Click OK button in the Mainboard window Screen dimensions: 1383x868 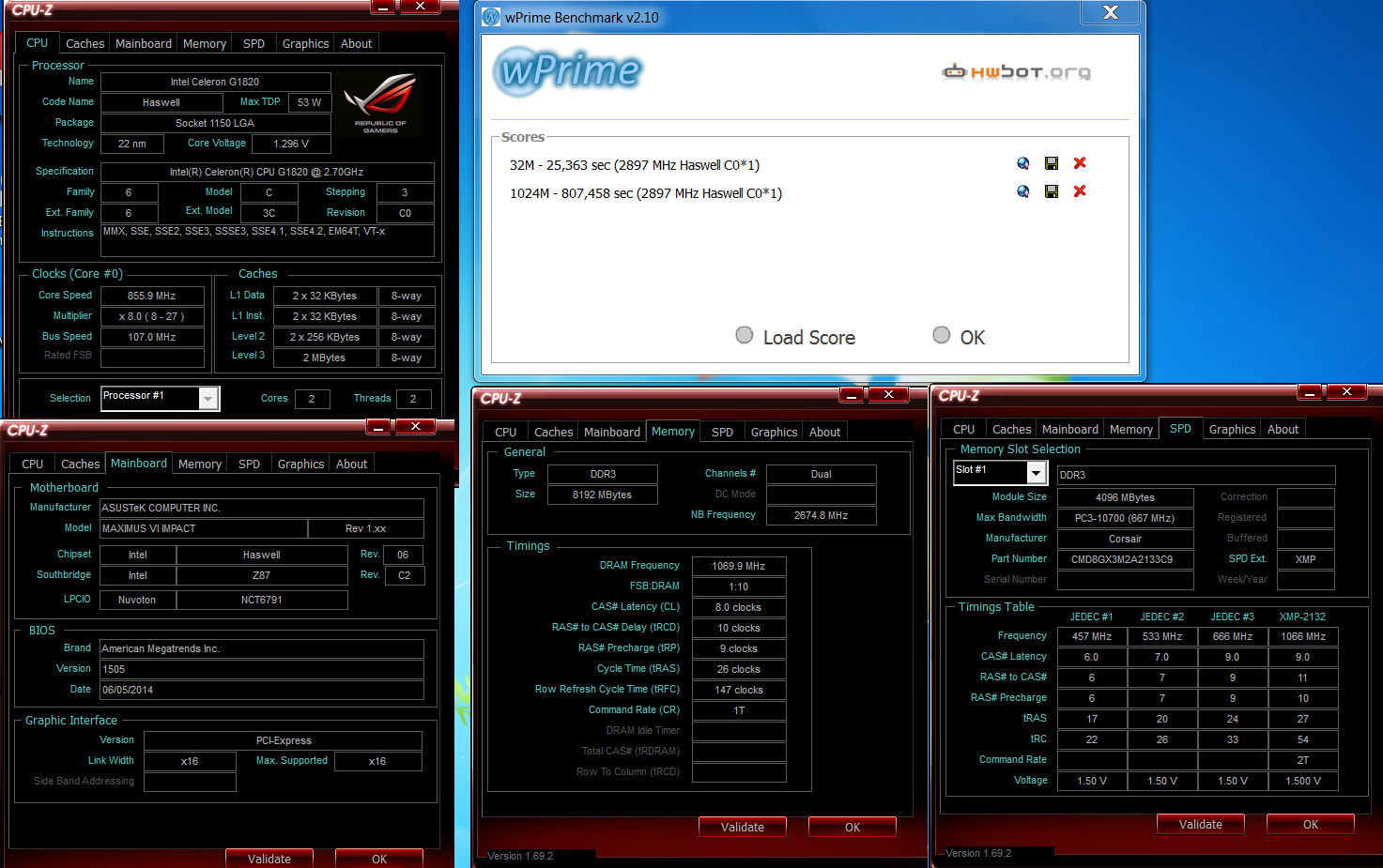pyautogui.click(x=379, y=859)
